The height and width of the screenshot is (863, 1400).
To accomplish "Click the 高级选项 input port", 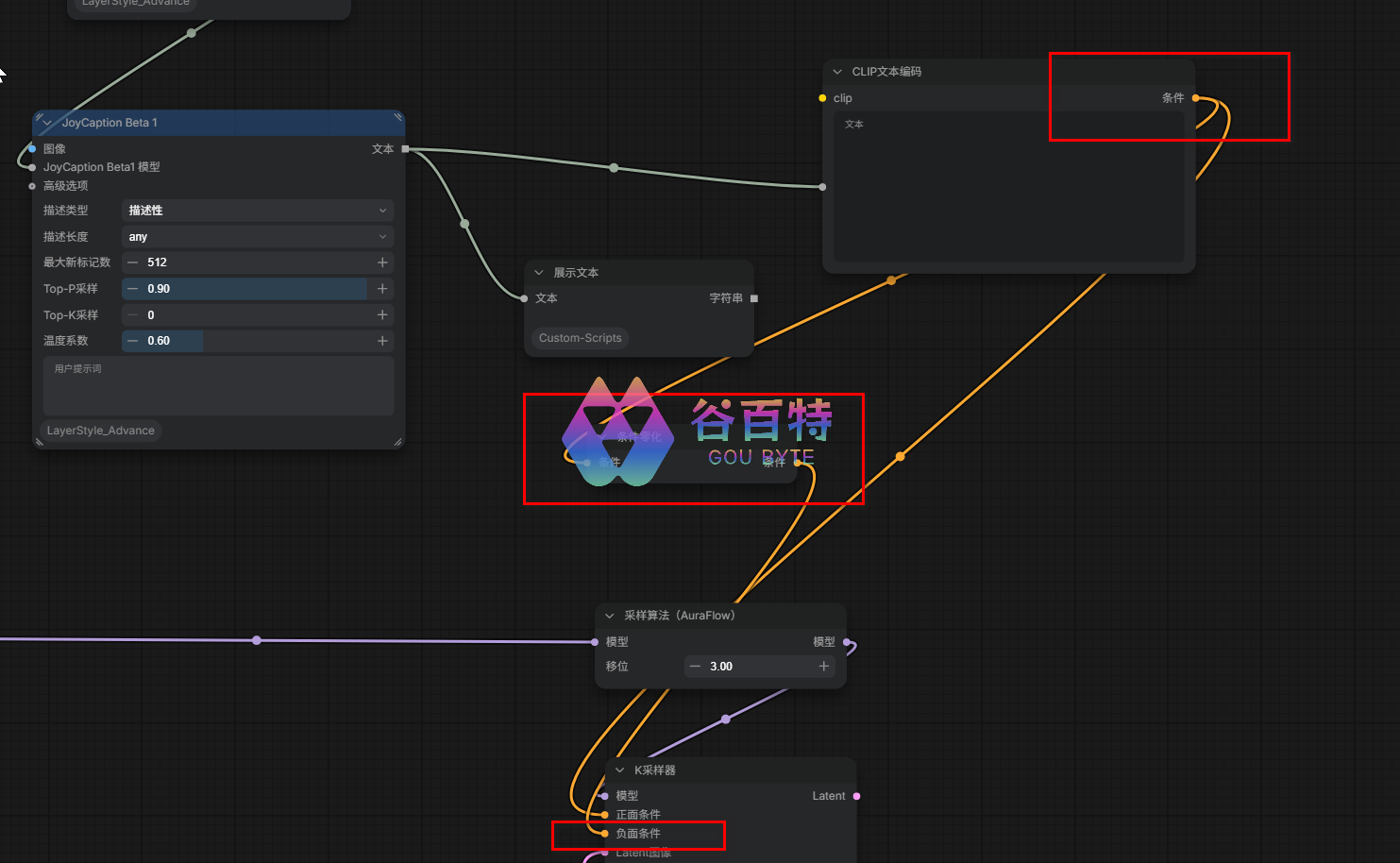I will (32, 186).
